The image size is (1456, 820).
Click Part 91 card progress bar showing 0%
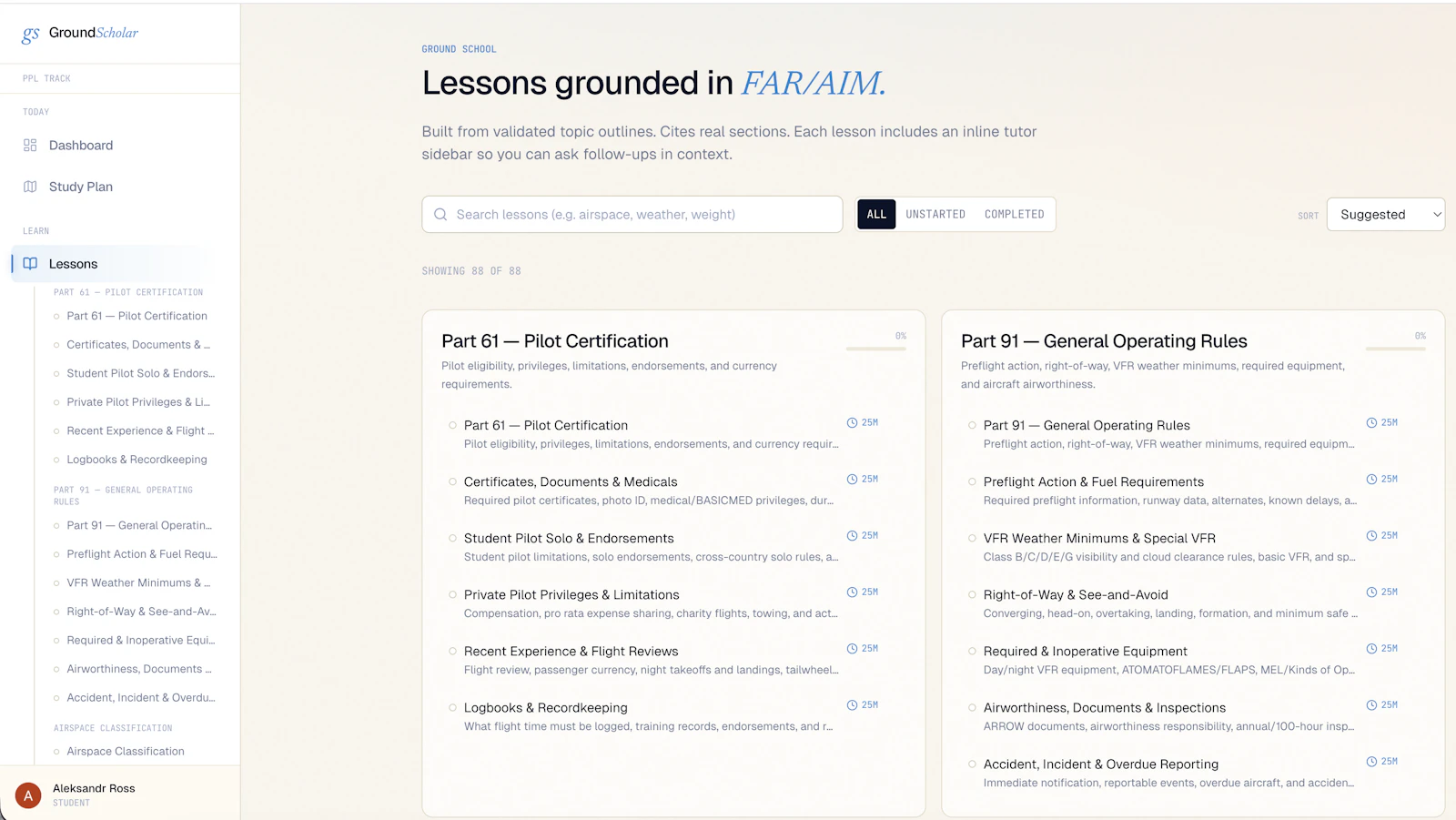1396,349
